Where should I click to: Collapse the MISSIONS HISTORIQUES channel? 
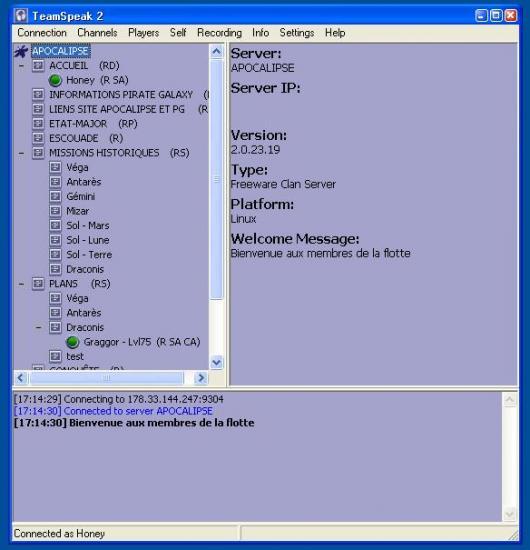click(x=21, y=153)
